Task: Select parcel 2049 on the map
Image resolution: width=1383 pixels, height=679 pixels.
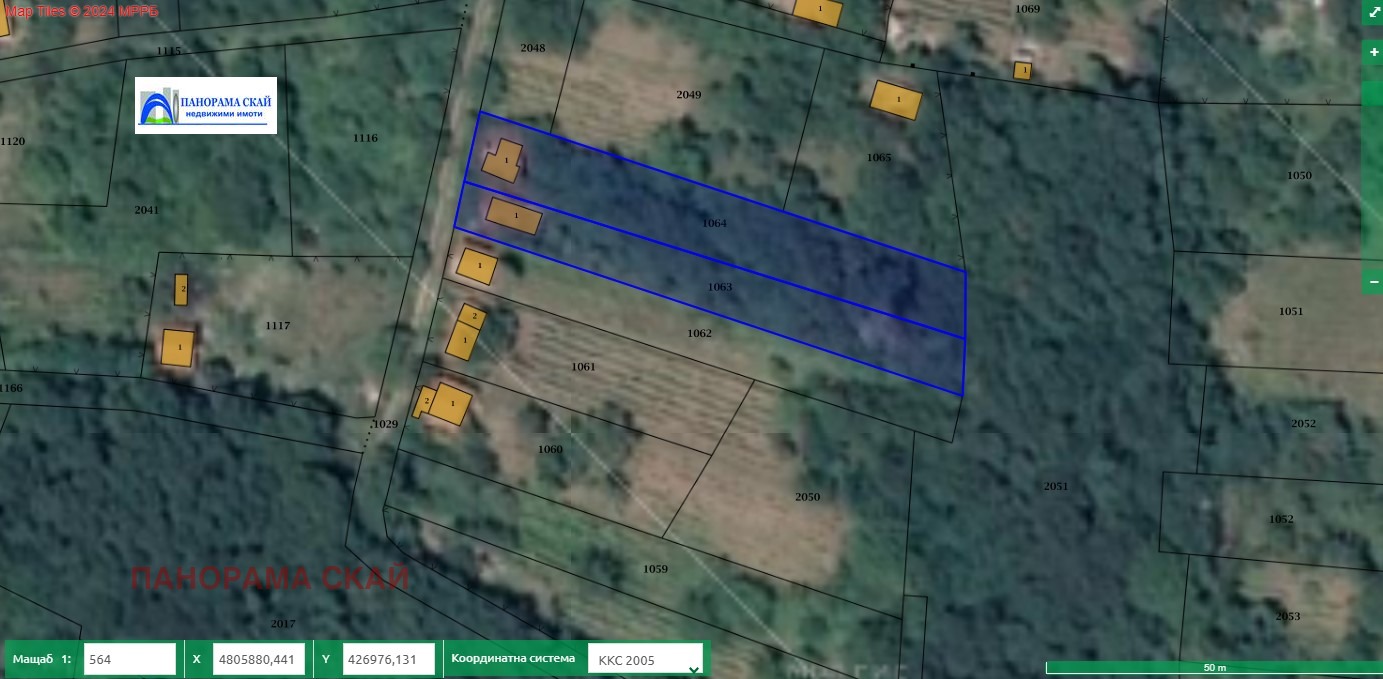Action: click(x=688, y=95)
